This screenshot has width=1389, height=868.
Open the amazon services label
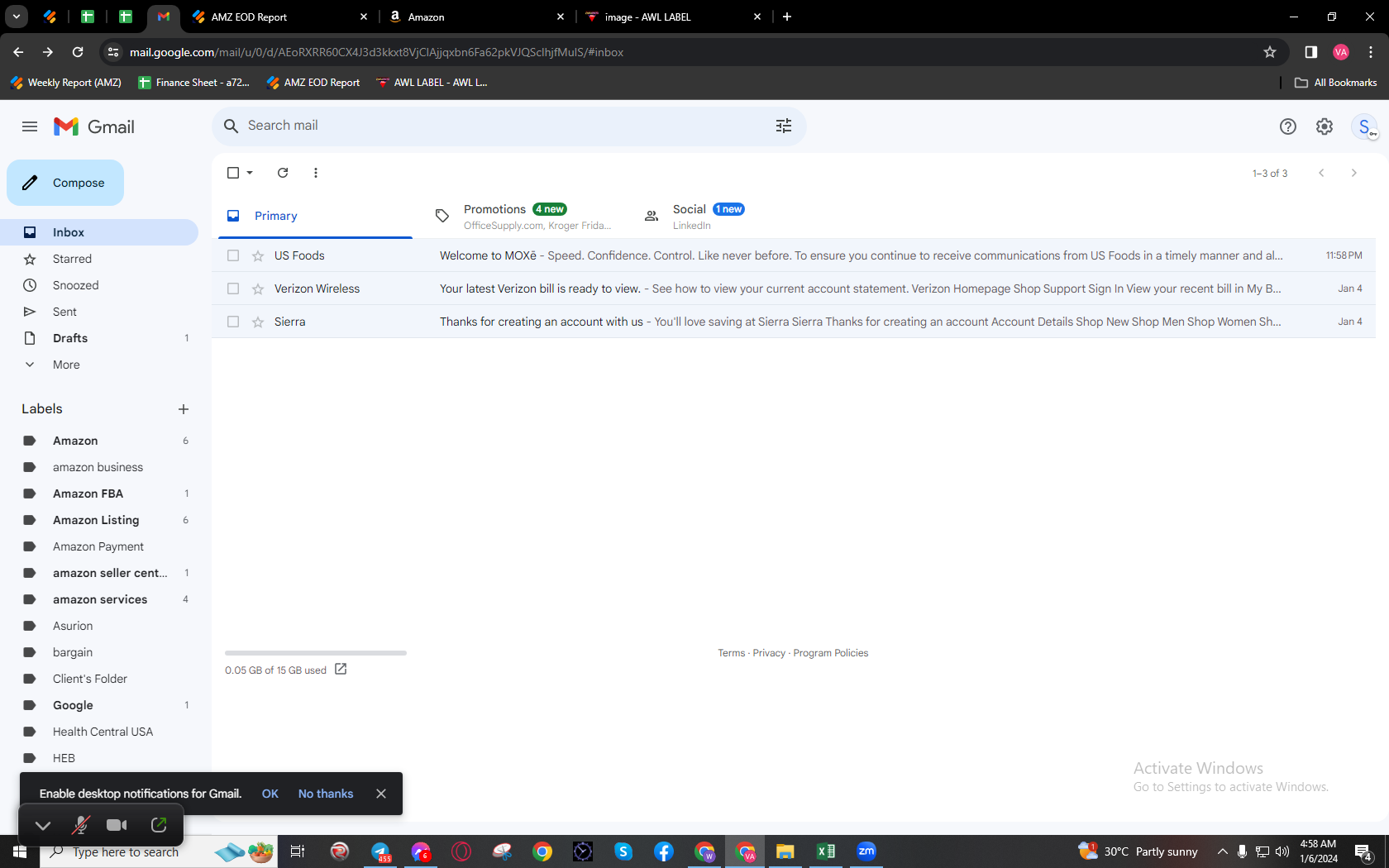click(99, 599)
